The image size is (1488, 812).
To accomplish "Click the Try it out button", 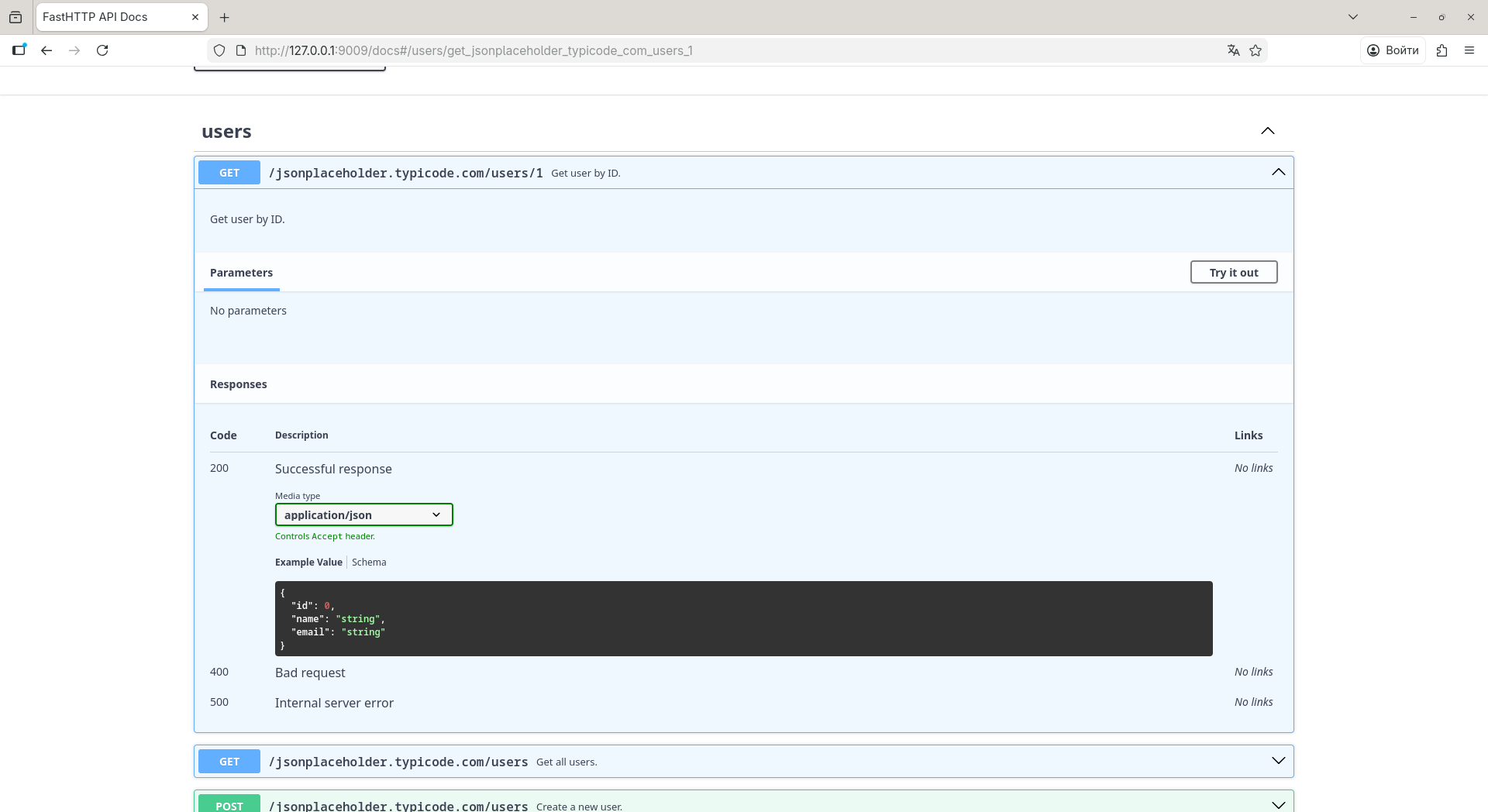I will 1234,273.
